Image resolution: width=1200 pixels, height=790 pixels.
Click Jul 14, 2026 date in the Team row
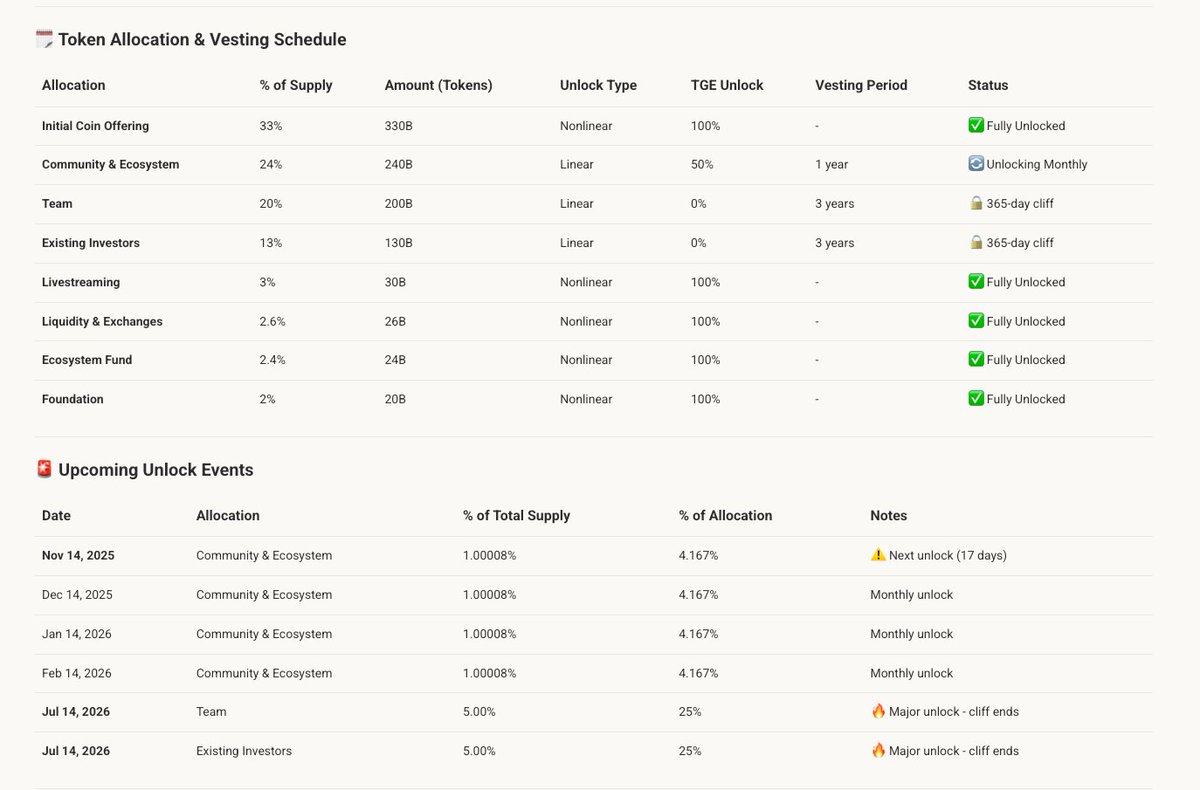[76, 712]
